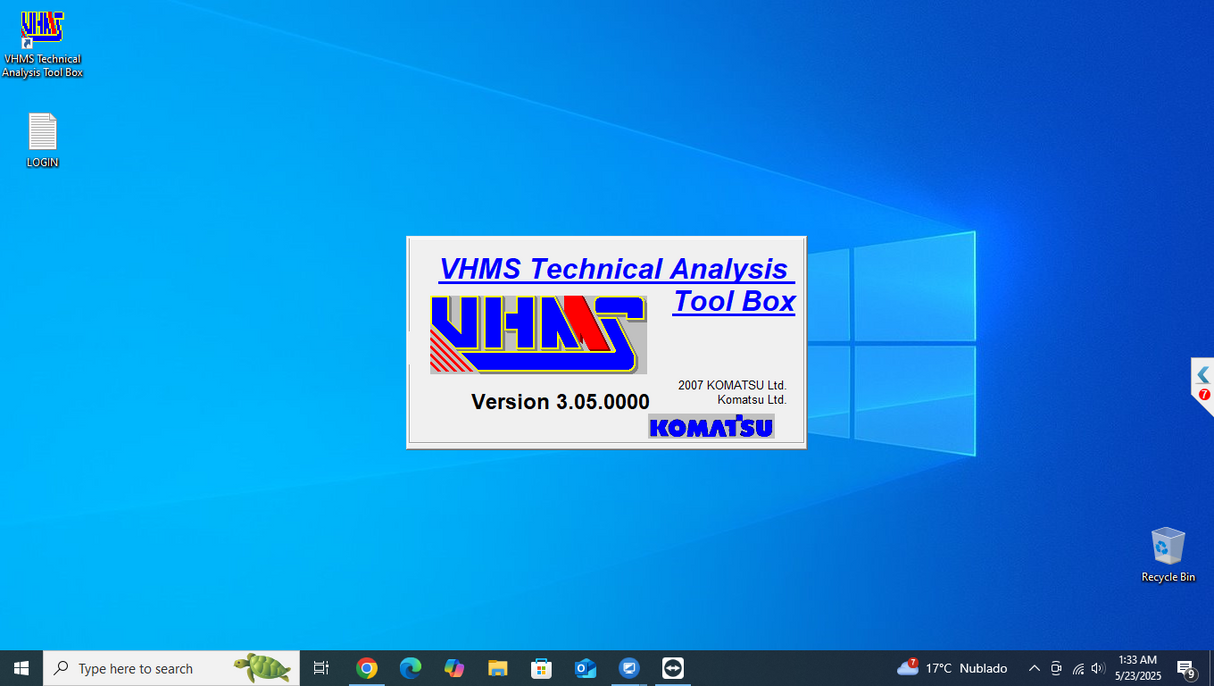Adjust the speaker volume from the system tray
The image size is (1214, 686).
(x=1097, y=668)
